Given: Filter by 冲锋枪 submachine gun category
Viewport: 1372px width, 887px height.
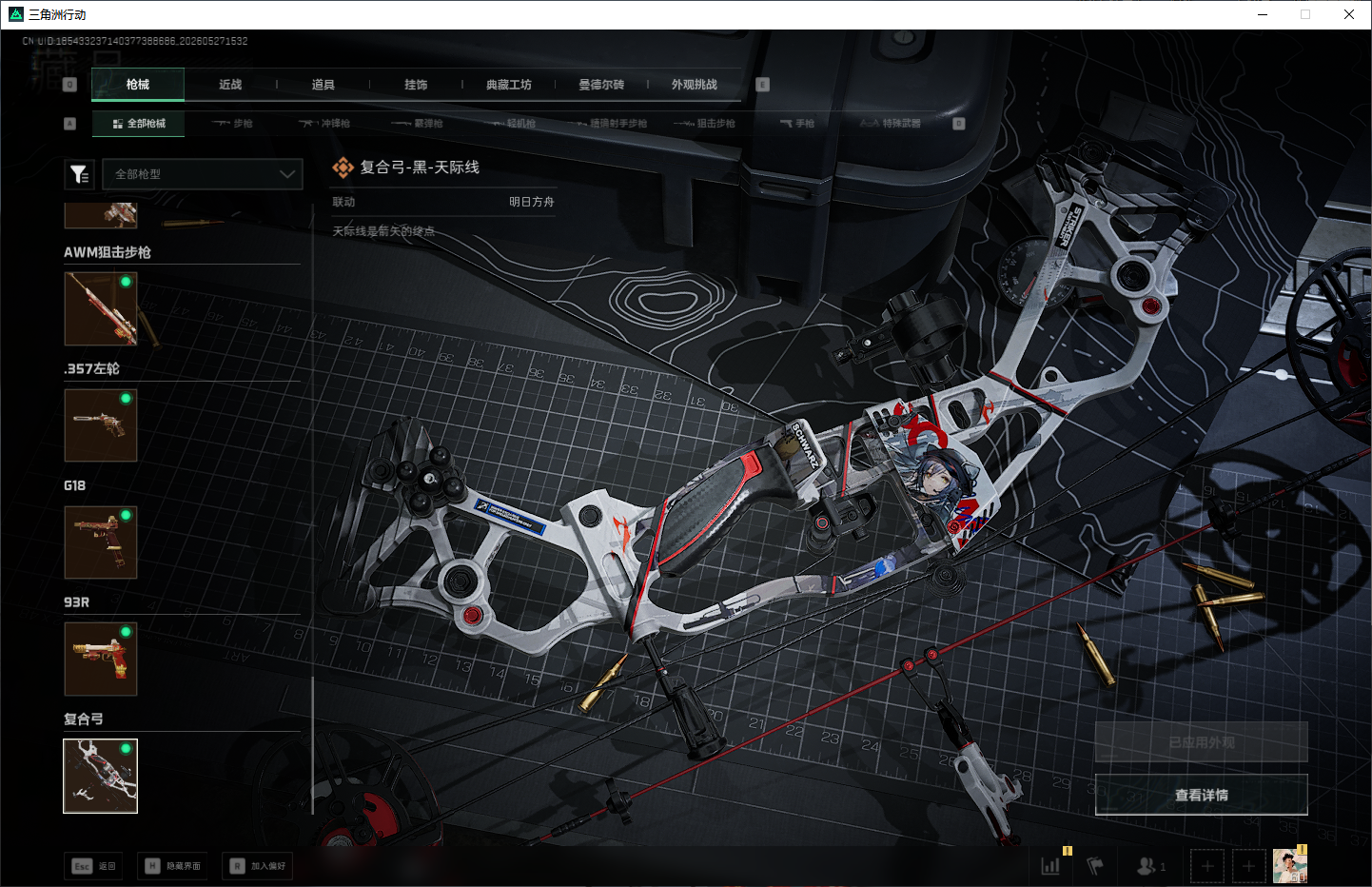Looking at the screenshot, I should [x=324, y=124].
